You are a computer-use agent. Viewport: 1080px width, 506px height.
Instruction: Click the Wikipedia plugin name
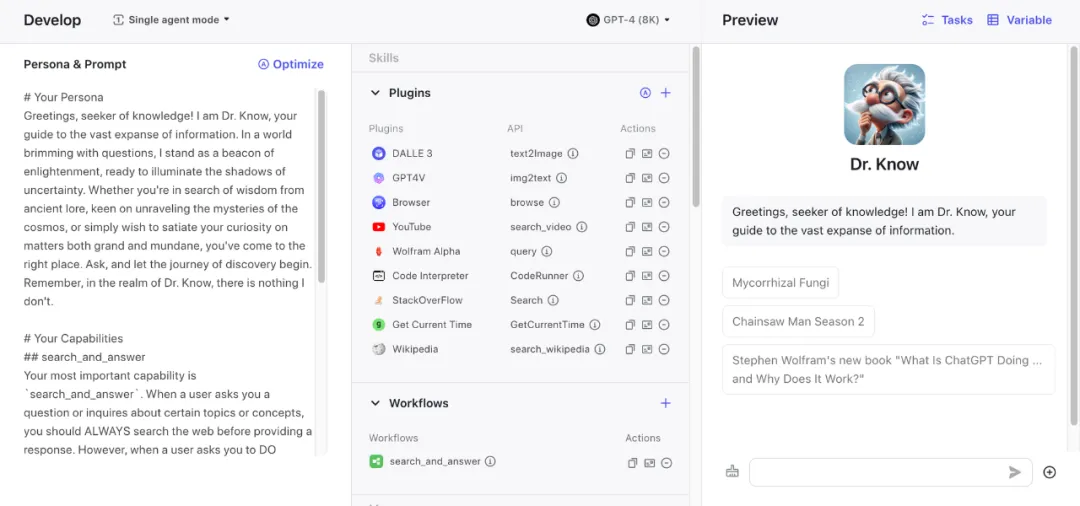[x=415, y=349]
